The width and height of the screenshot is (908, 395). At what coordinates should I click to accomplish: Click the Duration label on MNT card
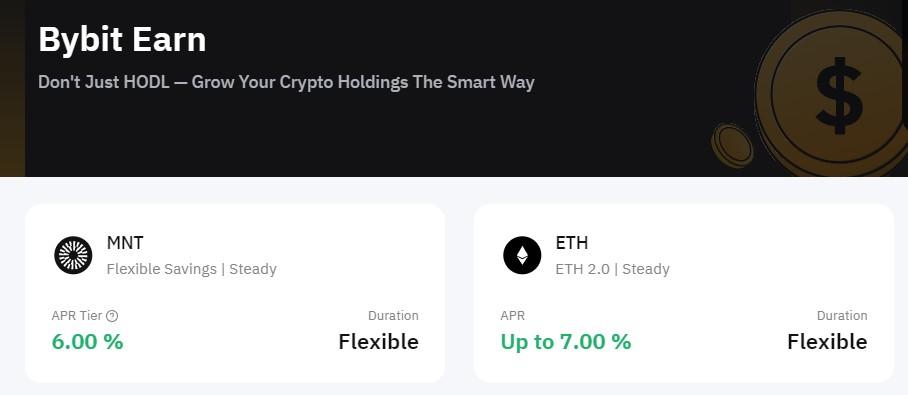click(x=393, y=316)
